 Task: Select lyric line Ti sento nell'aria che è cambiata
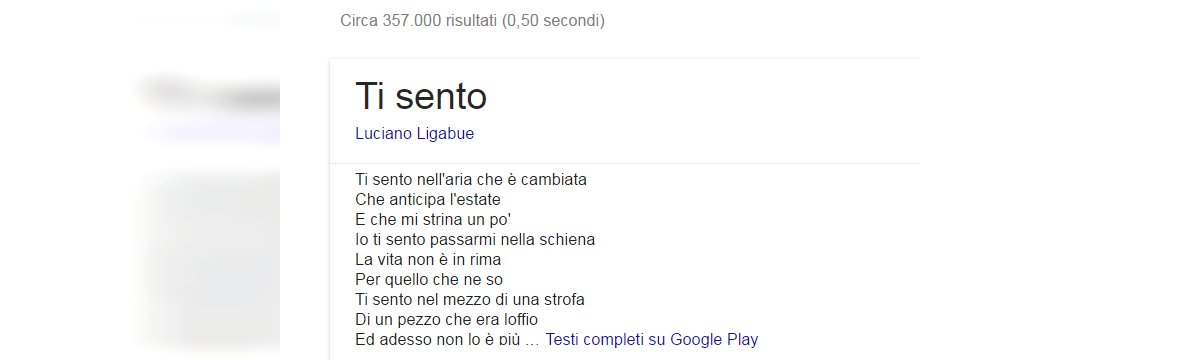point(470,180)
